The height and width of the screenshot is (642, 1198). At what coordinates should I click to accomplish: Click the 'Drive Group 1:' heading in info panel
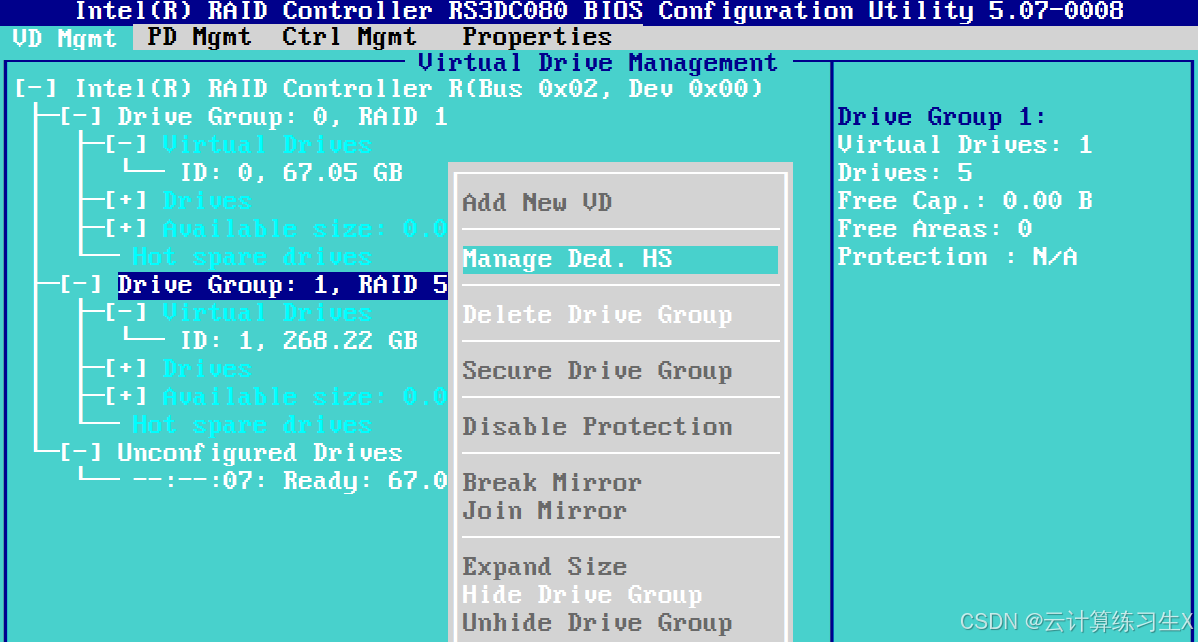(942, 118)
